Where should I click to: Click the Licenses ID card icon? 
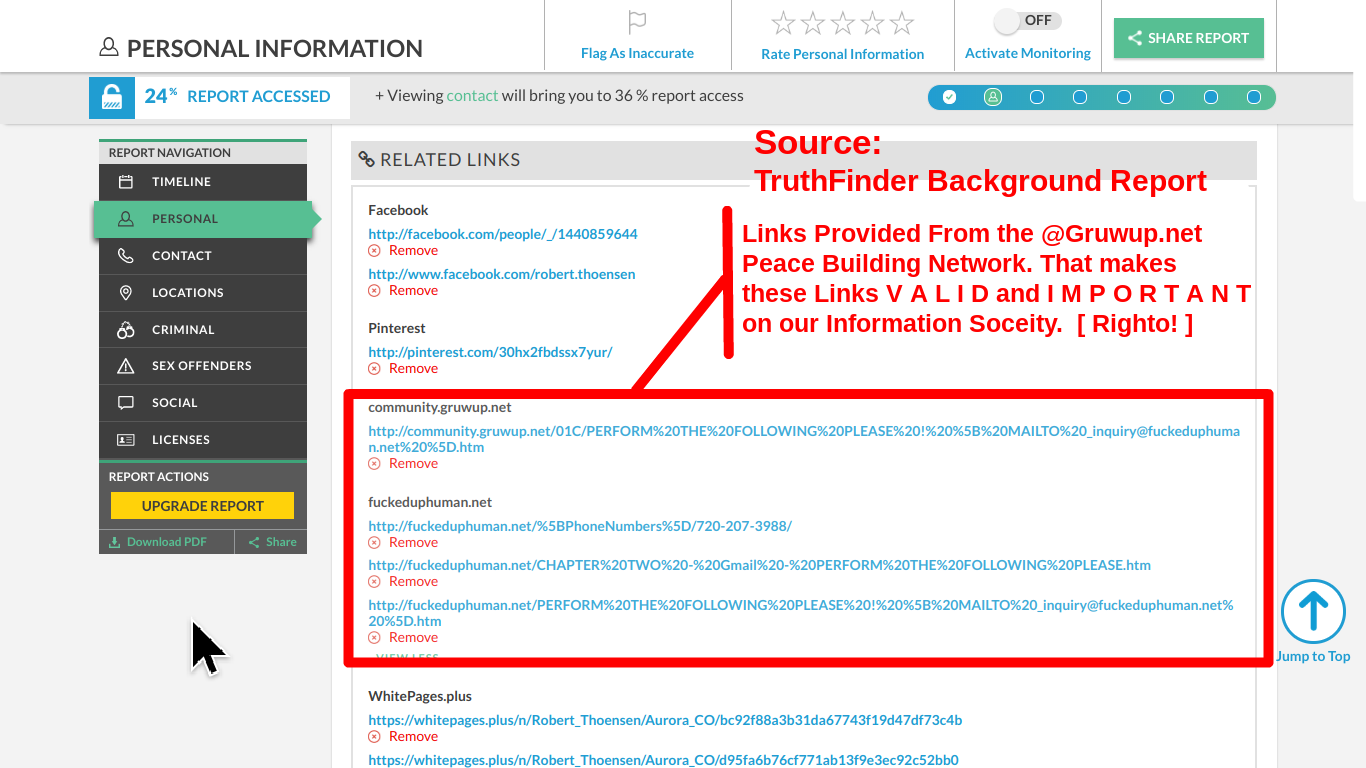[x=126, y=440]
